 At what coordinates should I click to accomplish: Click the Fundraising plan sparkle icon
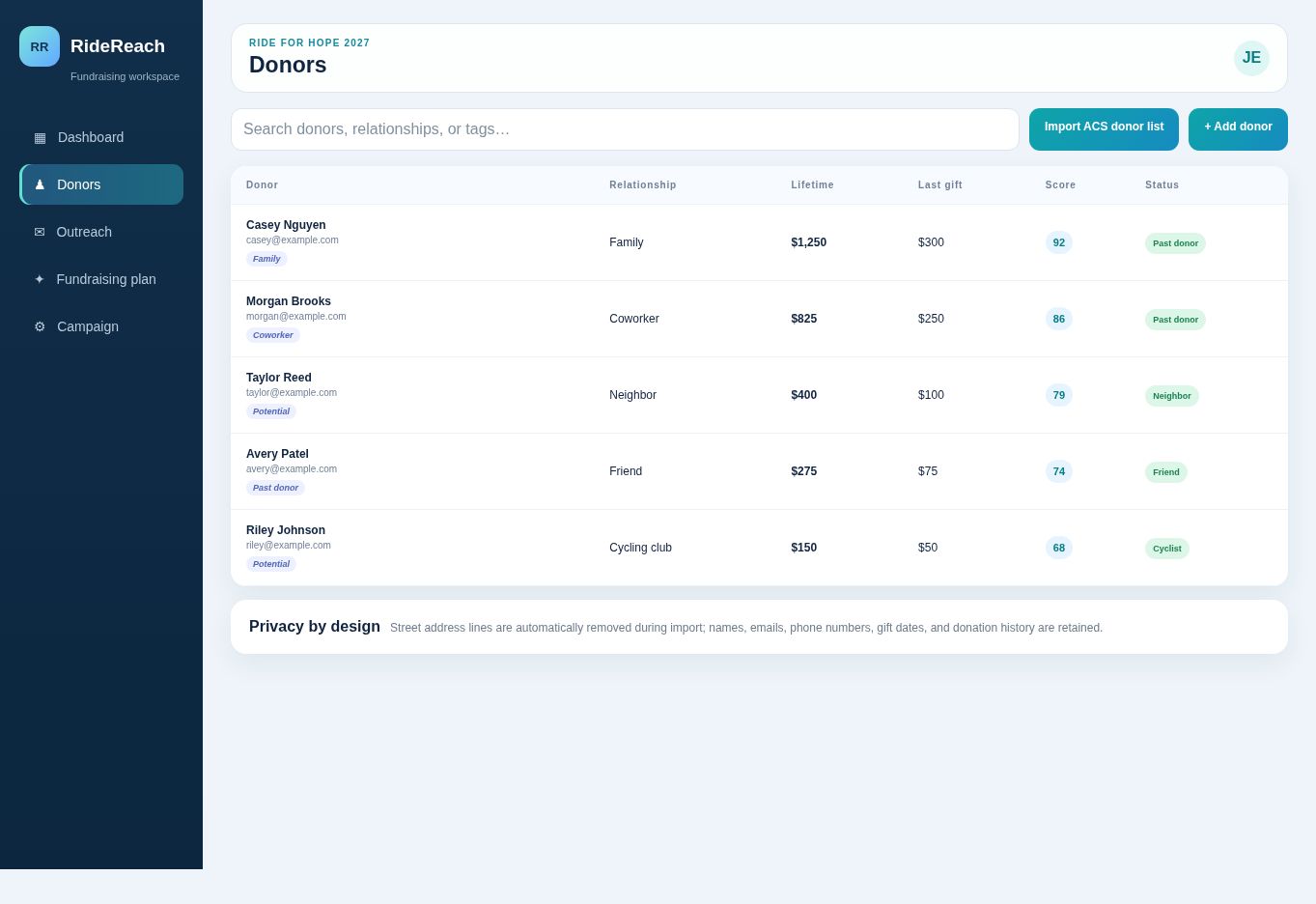pos(40,279)
